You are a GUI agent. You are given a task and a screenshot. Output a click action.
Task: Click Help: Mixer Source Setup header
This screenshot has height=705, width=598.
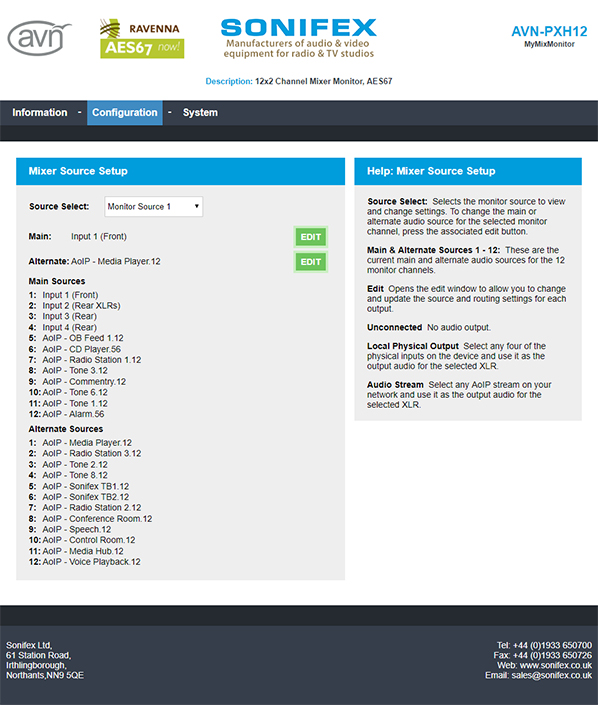tap(468, 171)
